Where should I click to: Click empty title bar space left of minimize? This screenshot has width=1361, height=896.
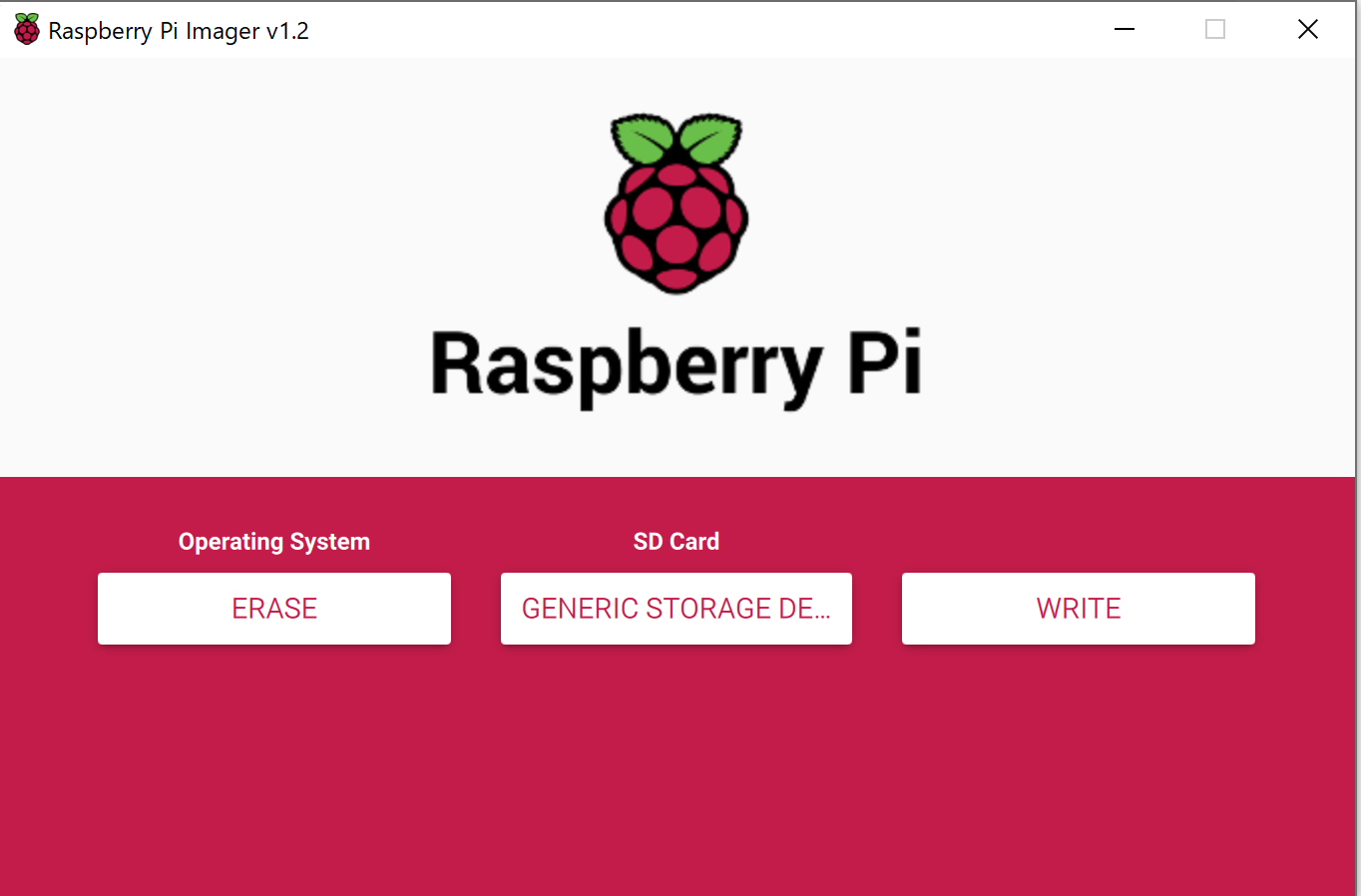[x=698, y=30]
